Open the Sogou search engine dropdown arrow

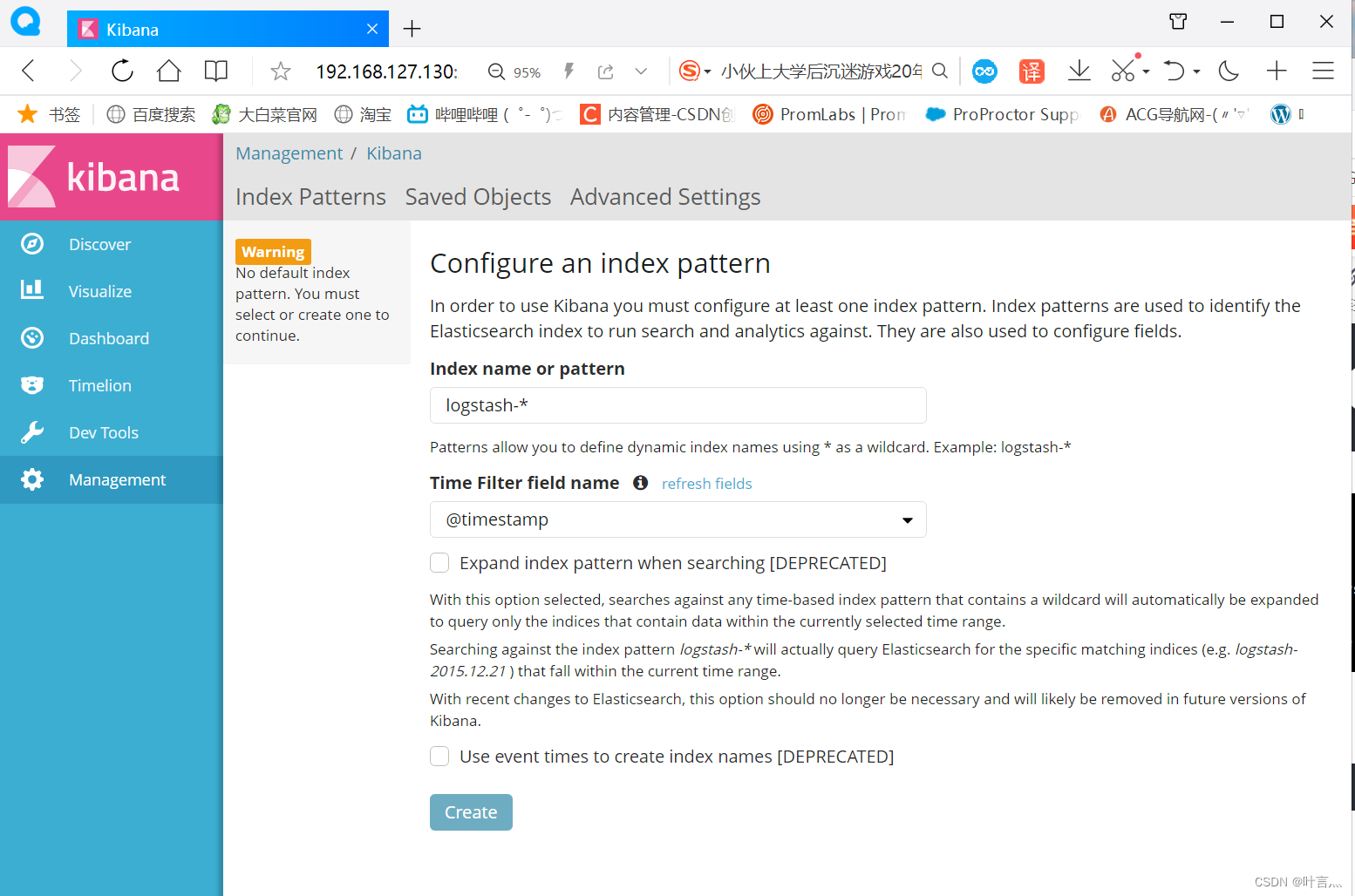pyautogui.click(x=707, y=71)
